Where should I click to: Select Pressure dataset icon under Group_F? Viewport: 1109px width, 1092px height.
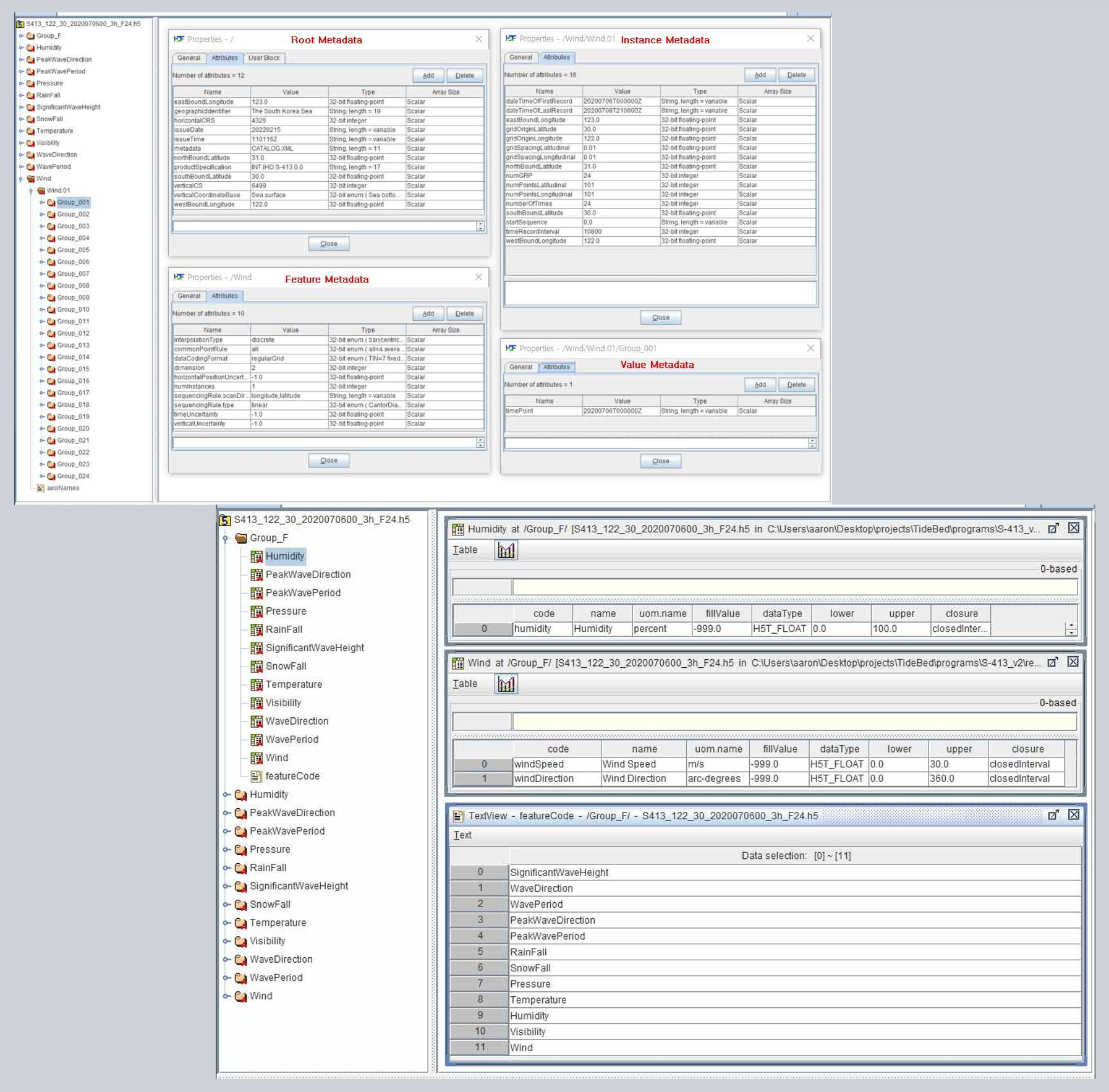click(257, 612)
